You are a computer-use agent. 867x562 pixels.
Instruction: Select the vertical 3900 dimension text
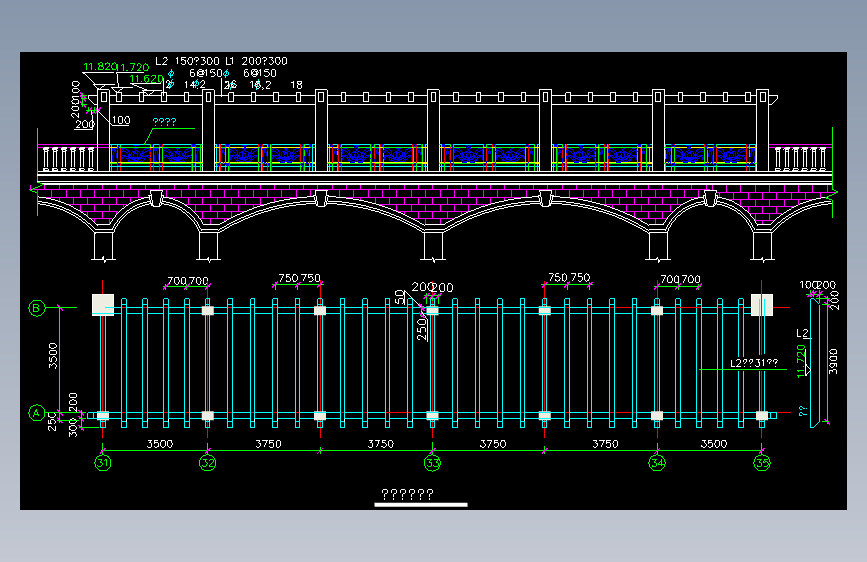point(833,361)
